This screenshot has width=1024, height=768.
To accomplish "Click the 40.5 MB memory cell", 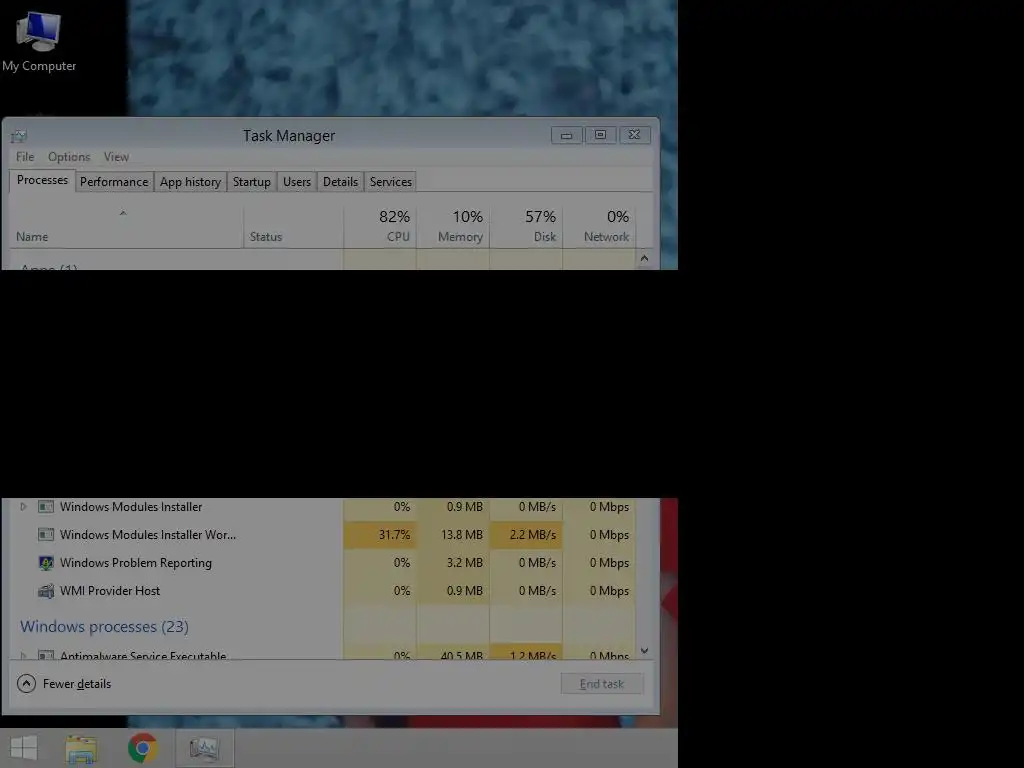I will [x=453, y=653].
